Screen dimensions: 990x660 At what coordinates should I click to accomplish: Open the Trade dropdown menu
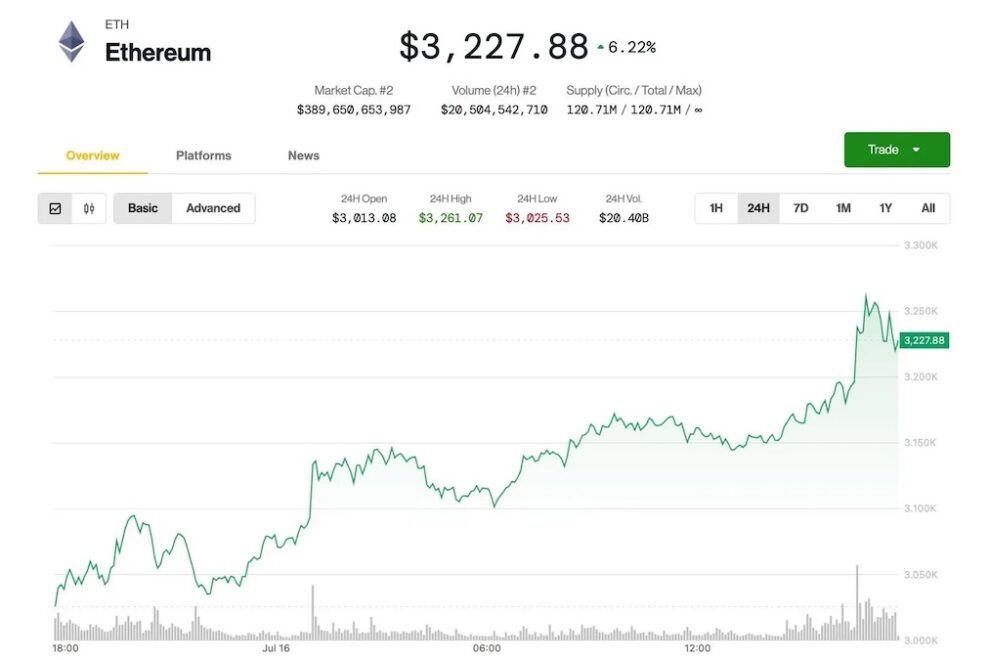click(x=883, y=150)
